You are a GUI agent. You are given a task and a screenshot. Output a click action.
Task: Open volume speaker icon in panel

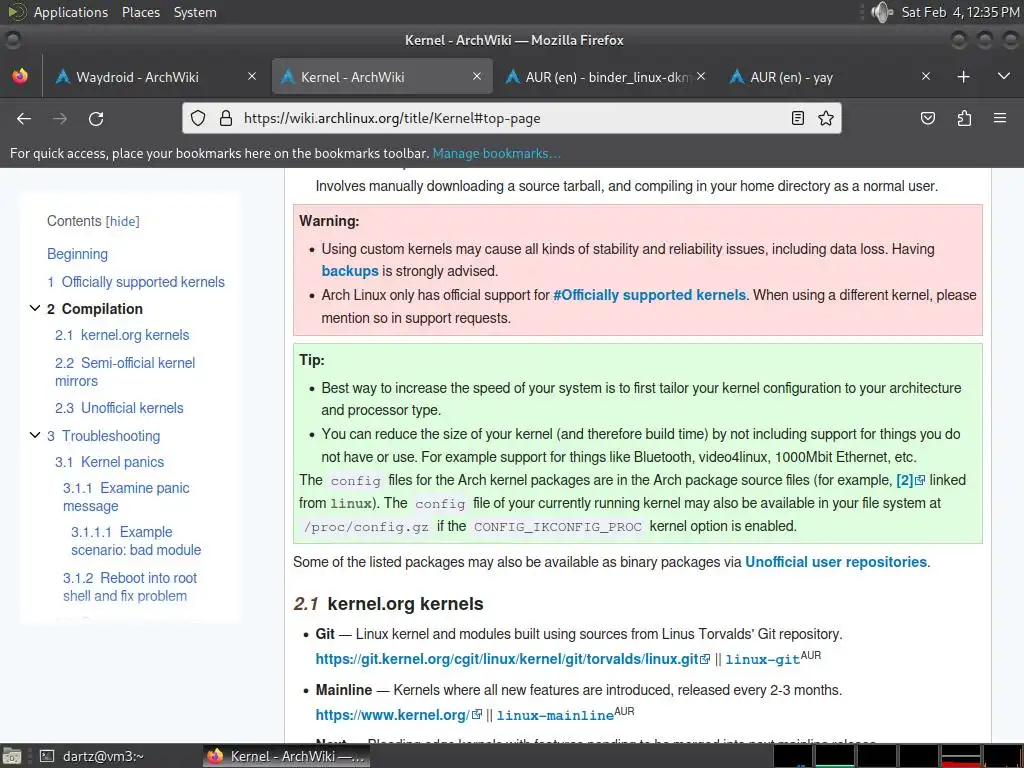point(881,12)
